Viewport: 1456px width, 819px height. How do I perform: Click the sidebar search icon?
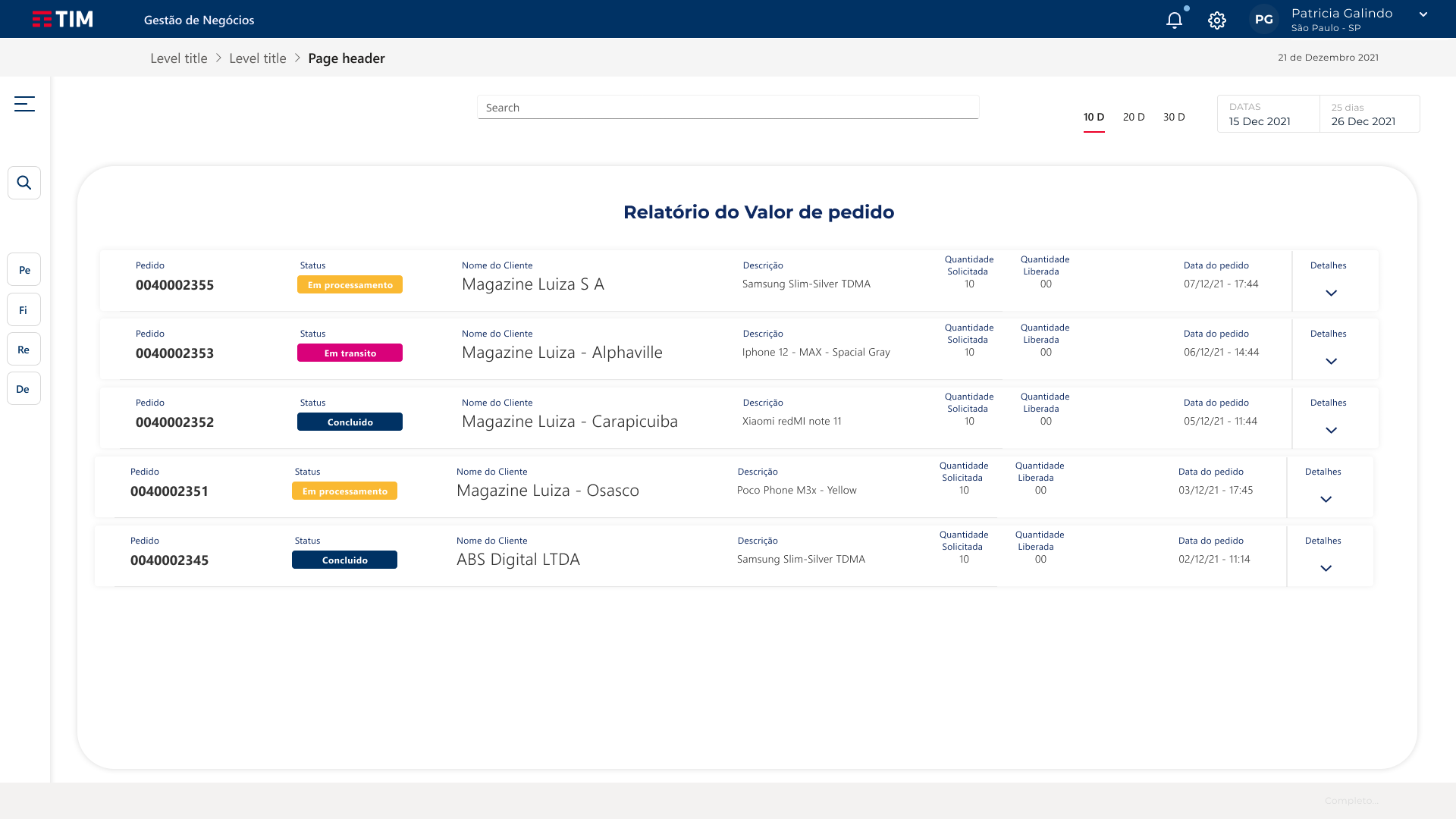pos(24,183)
